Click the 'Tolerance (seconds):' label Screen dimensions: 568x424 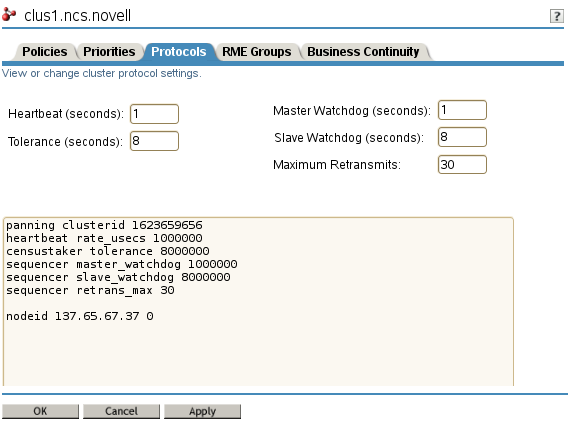point(65,142)
